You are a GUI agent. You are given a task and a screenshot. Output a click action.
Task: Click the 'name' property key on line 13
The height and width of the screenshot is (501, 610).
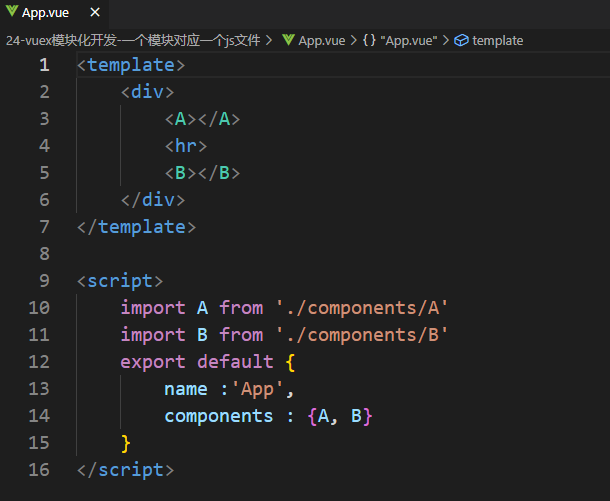coord(186,389)
